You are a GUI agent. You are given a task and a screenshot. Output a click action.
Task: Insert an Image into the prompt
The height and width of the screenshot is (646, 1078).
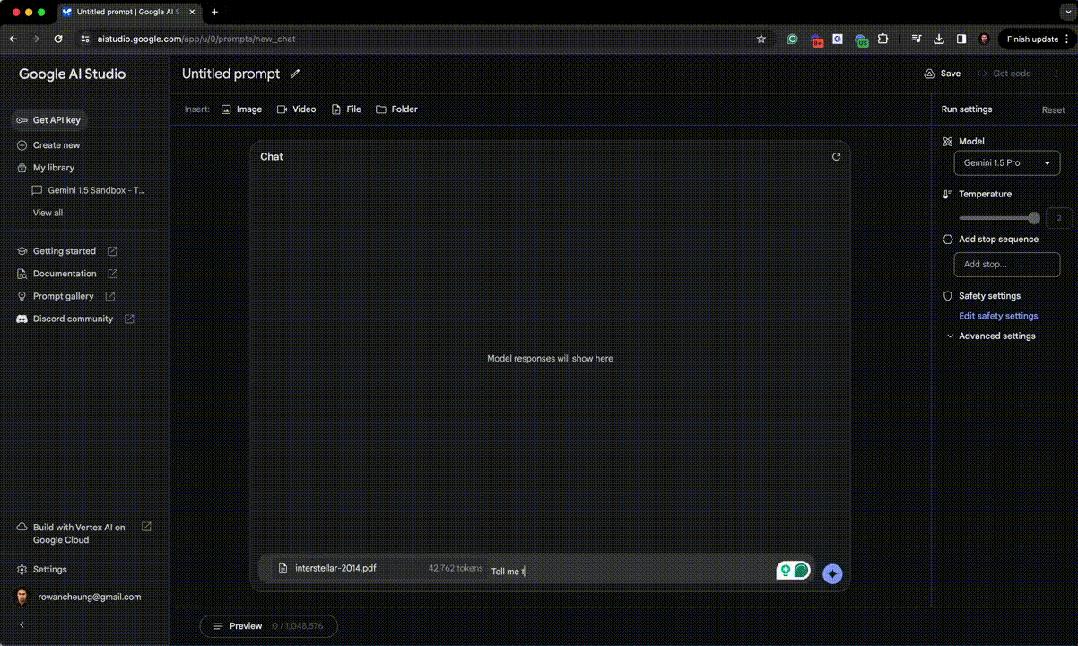pos(241,109)
